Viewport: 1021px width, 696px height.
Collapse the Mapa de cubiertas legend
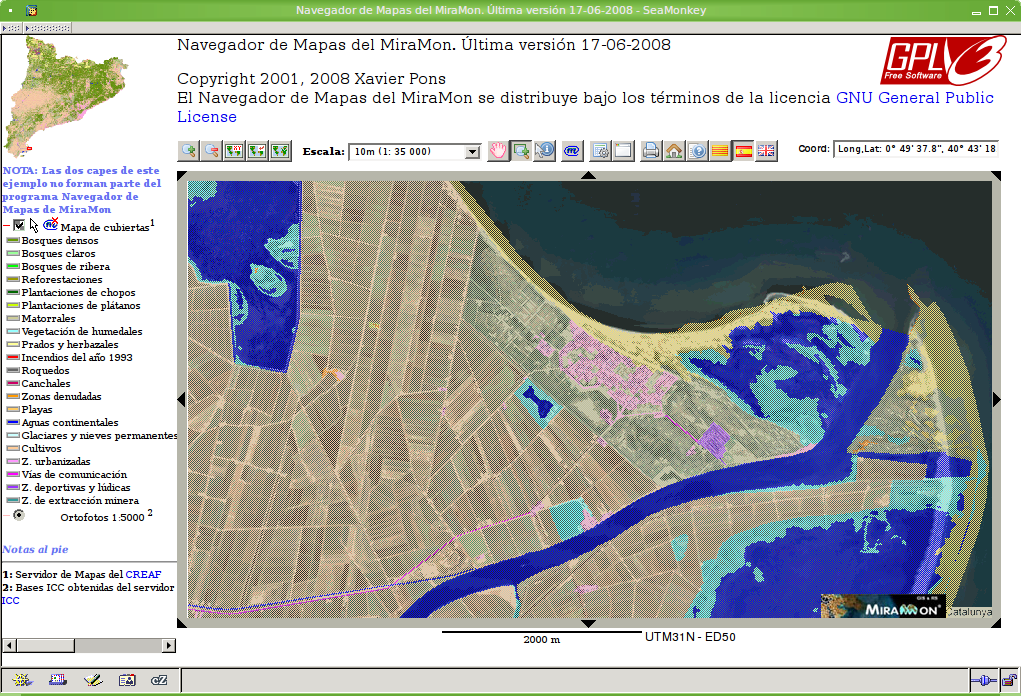pos(6,227)
